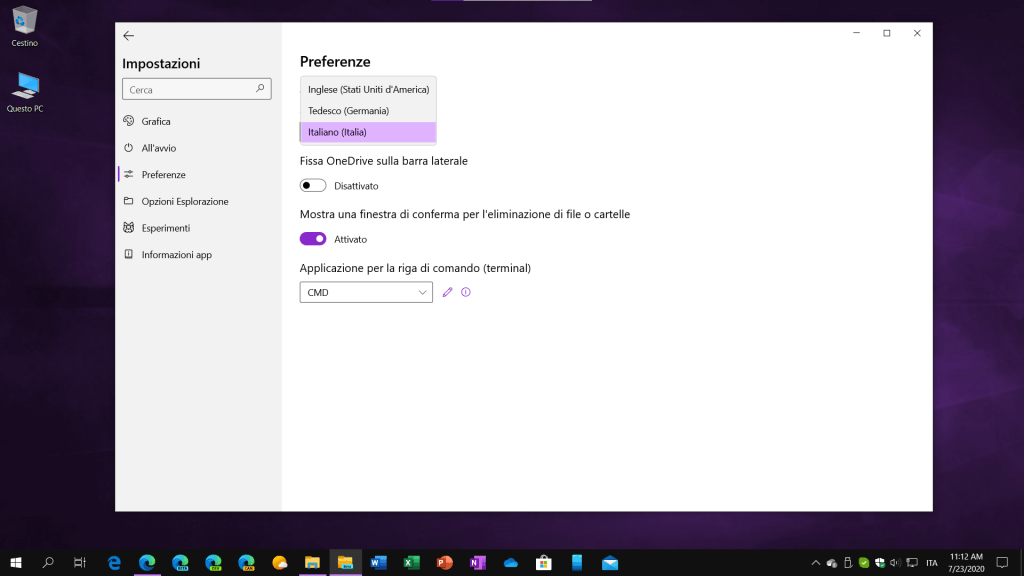
Task: Click the back arrow in Impostazioni
Action: (128, 35)
